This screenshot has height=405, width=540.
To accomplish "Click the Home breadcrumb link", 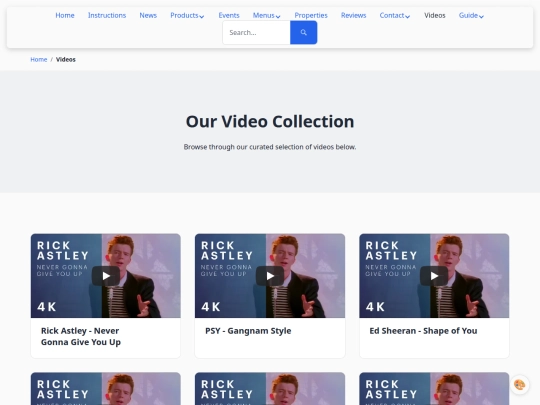I will [39, 60].
